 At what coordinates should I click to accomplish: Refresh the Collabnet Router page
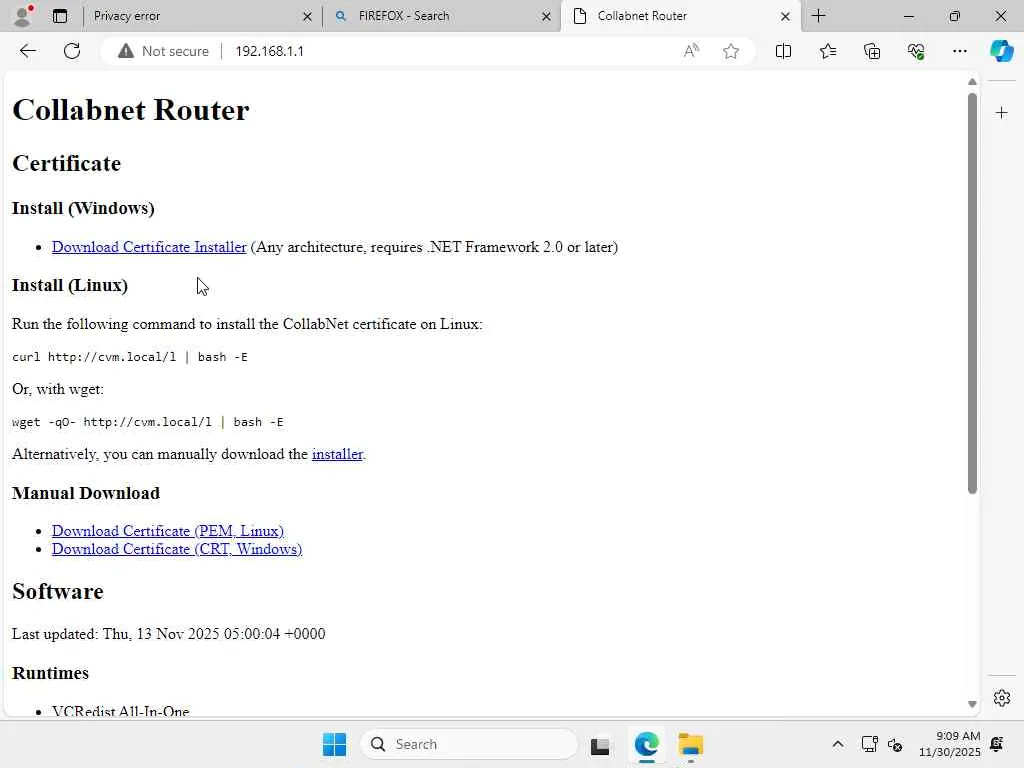click(72, 51)
